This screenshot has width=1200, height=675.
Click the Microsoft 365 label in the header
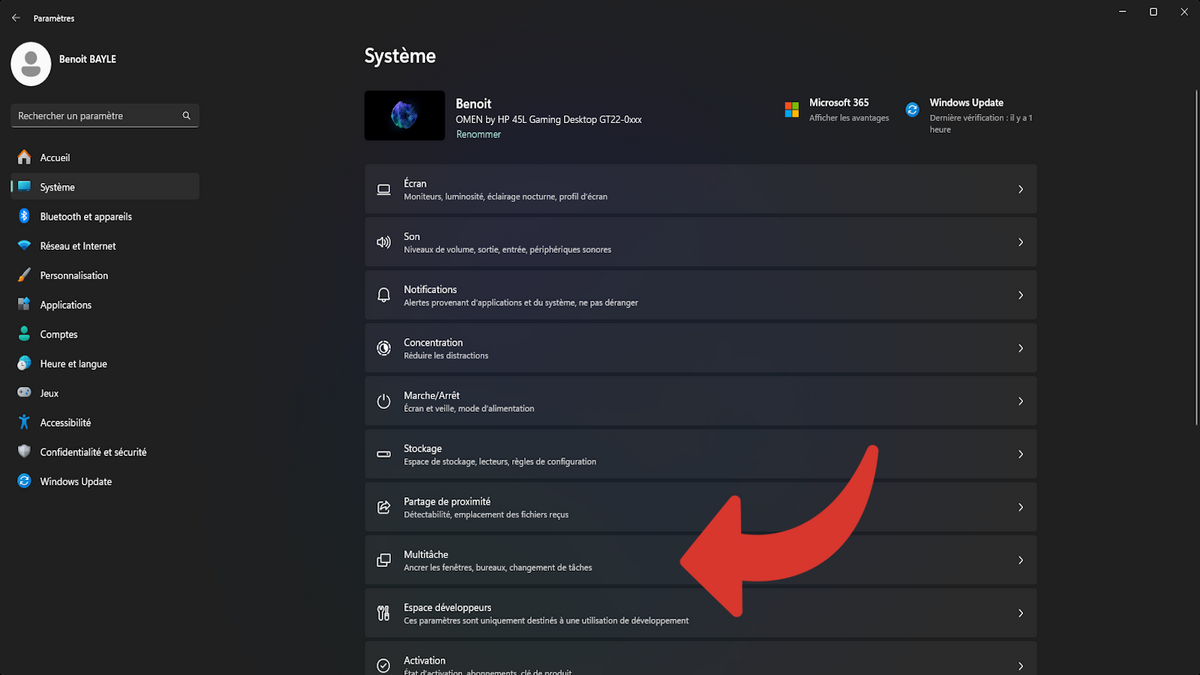coord(839,103)
